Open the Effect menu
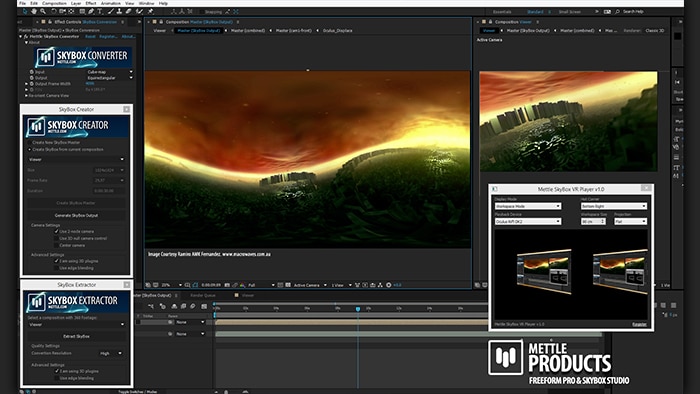700x394 pixels. (91, 3)
